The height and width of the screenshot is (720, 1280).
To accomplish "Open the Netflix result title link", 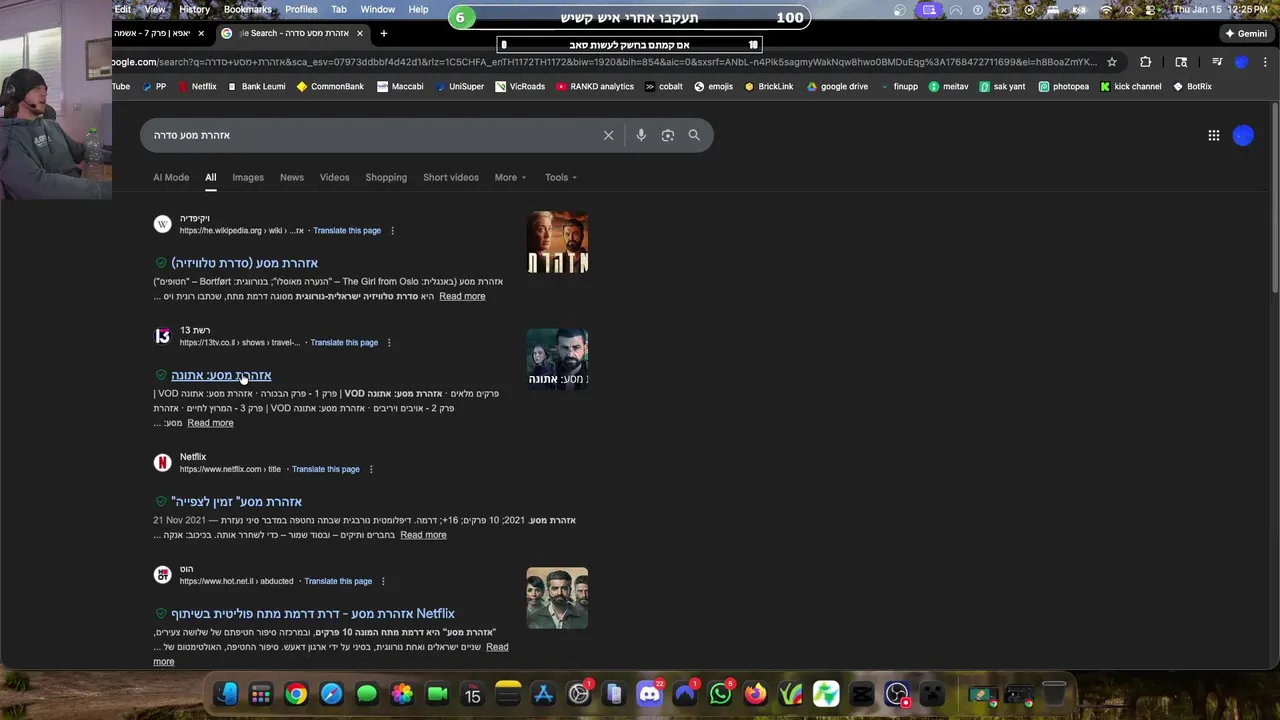I will (236, 501).
